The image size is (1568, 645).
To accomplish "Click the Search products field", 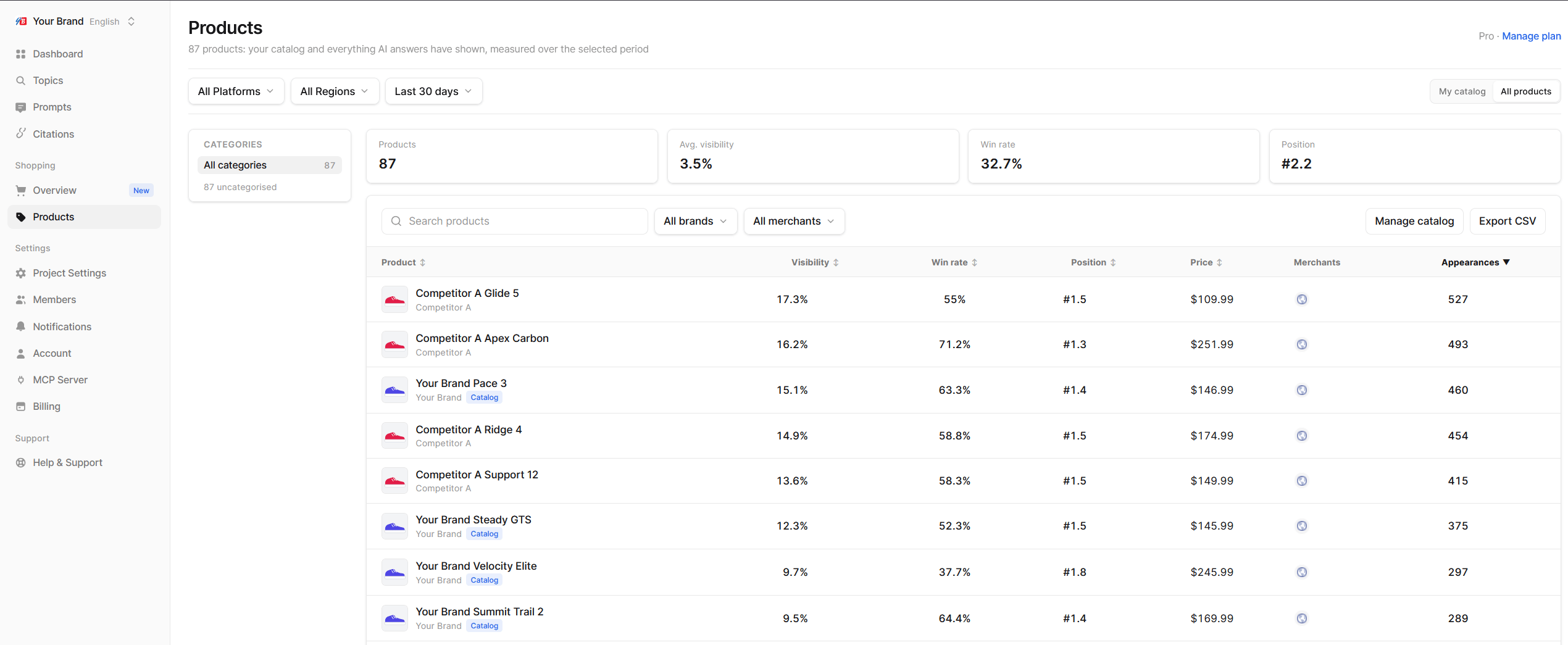I will pos(515,221).
